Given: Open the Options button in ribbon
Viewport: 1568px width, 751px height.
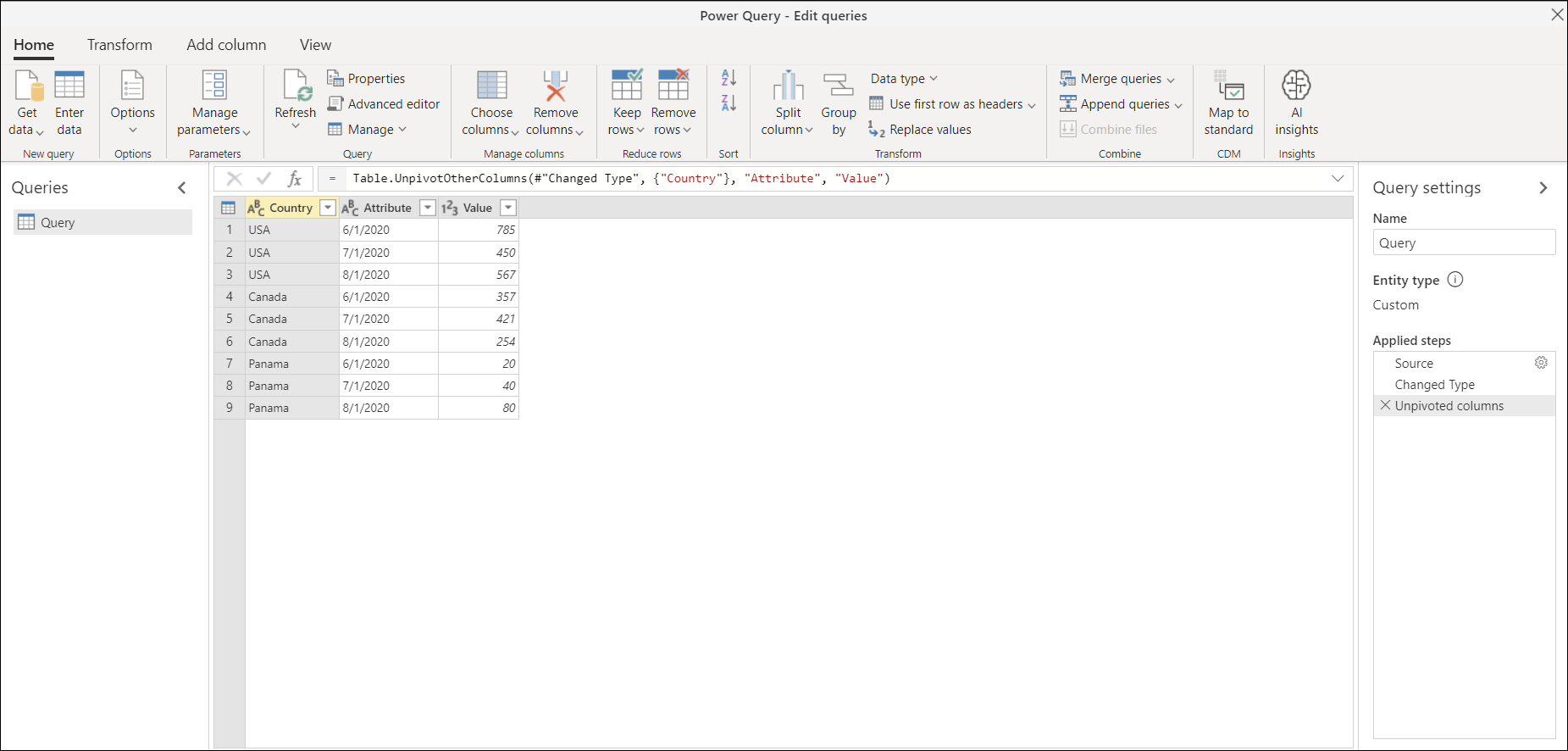Looking at the screenshot, I should click(133, 103).
